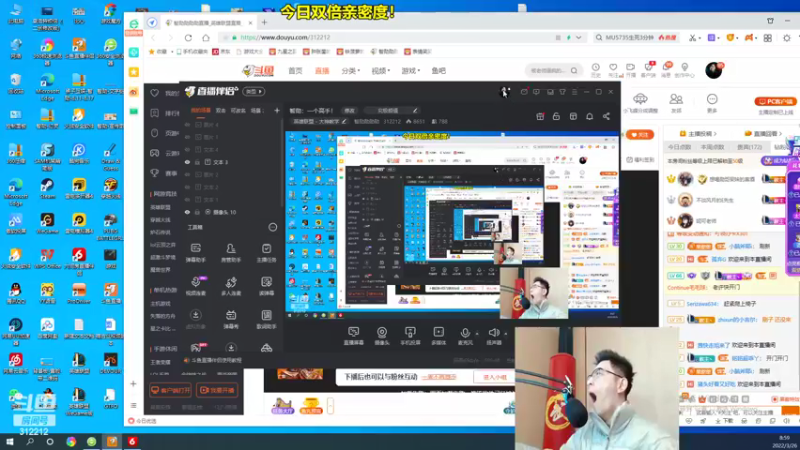Viewport: 800px width, 450px height.
Task: Click PC客户端 button
Action: pos(775,102)
